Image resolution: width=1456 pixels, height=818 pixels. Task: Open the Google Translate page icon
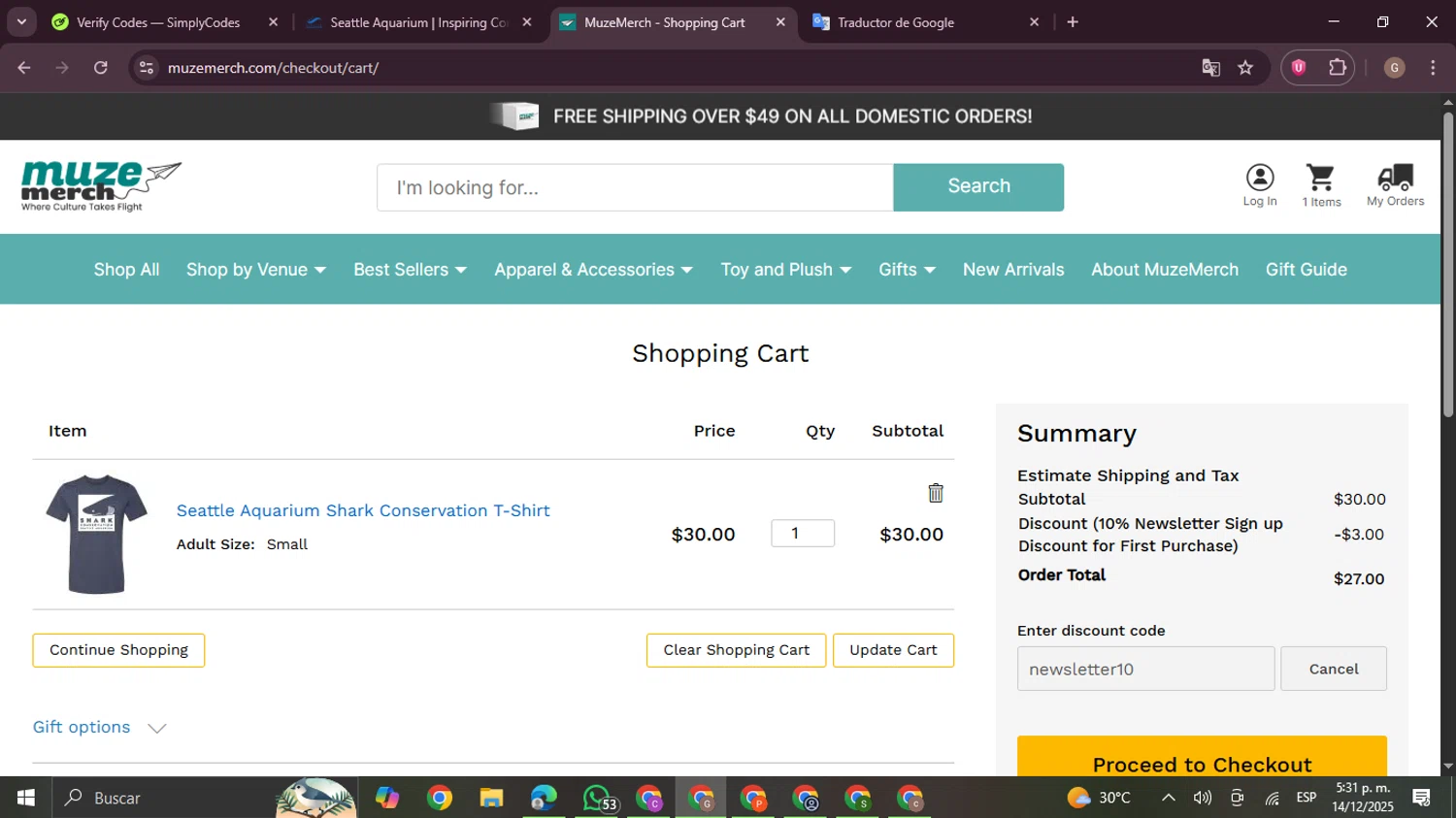[1210, 68]
